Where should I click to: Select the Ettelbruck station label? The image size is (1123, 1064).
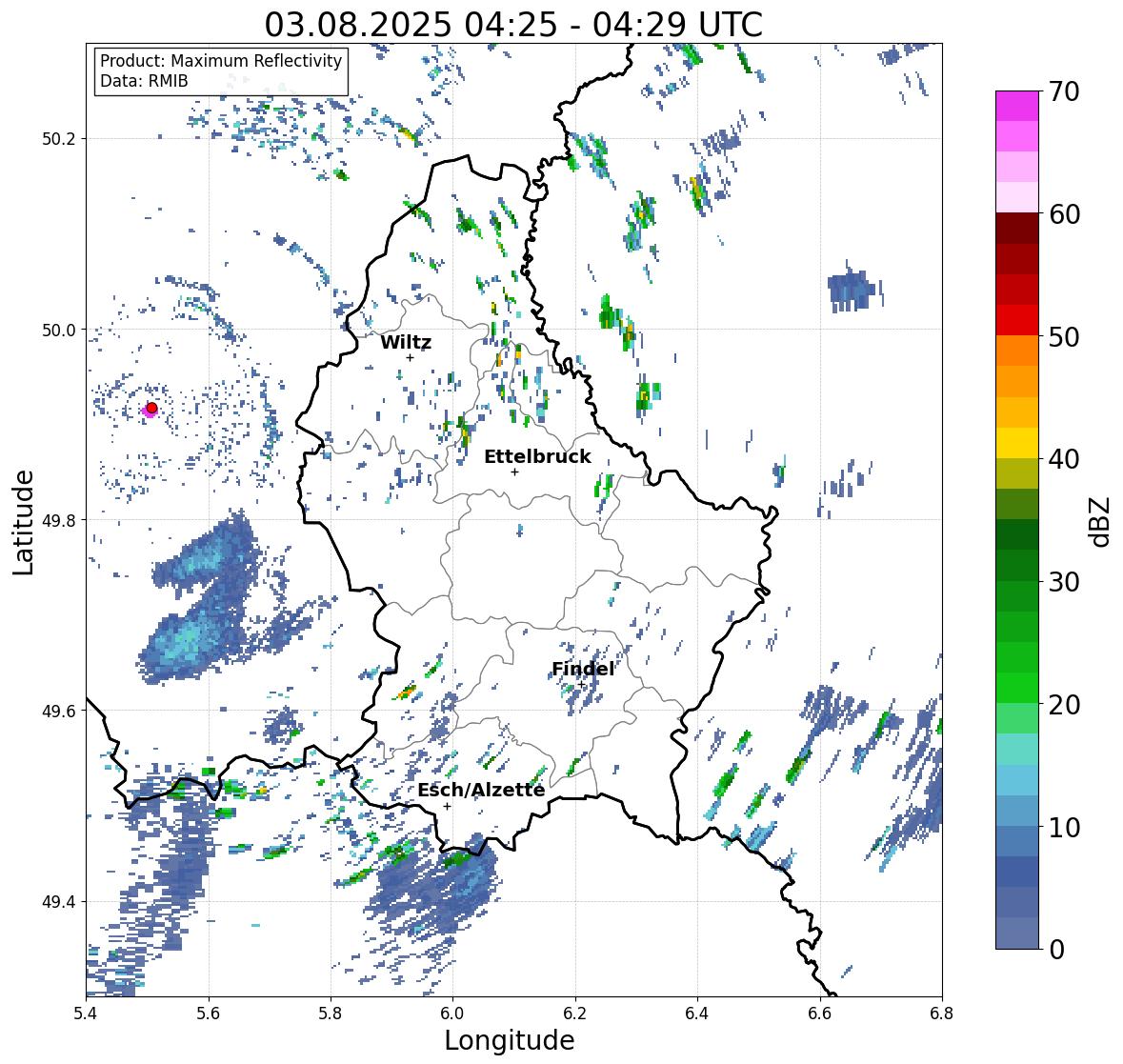pos(538,456)
